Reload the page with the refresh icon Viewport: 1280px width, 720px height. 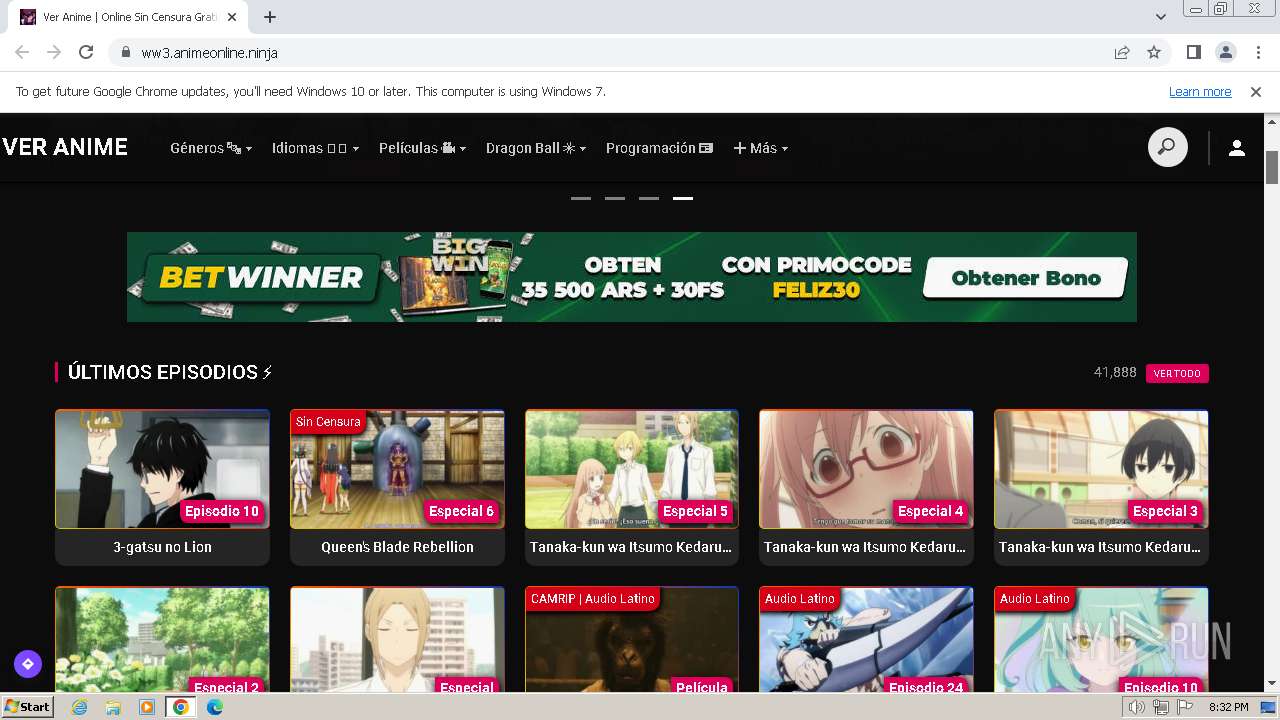click(x=86, y=52)
